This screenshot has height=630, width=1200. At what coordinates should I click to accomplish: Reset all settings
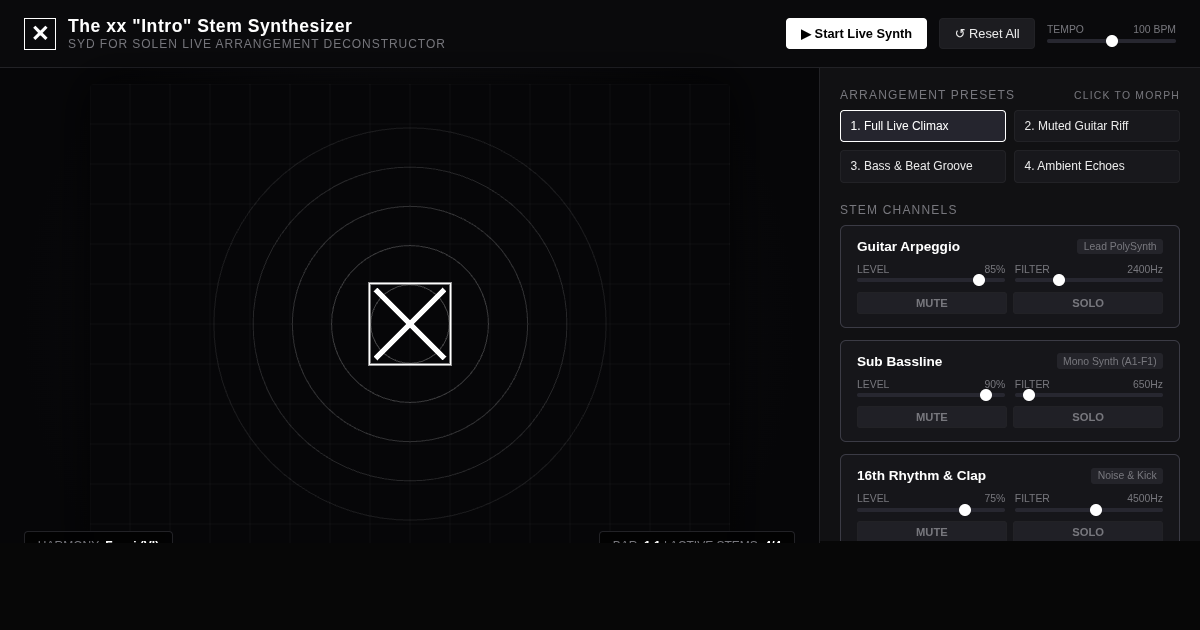[987, 34]
